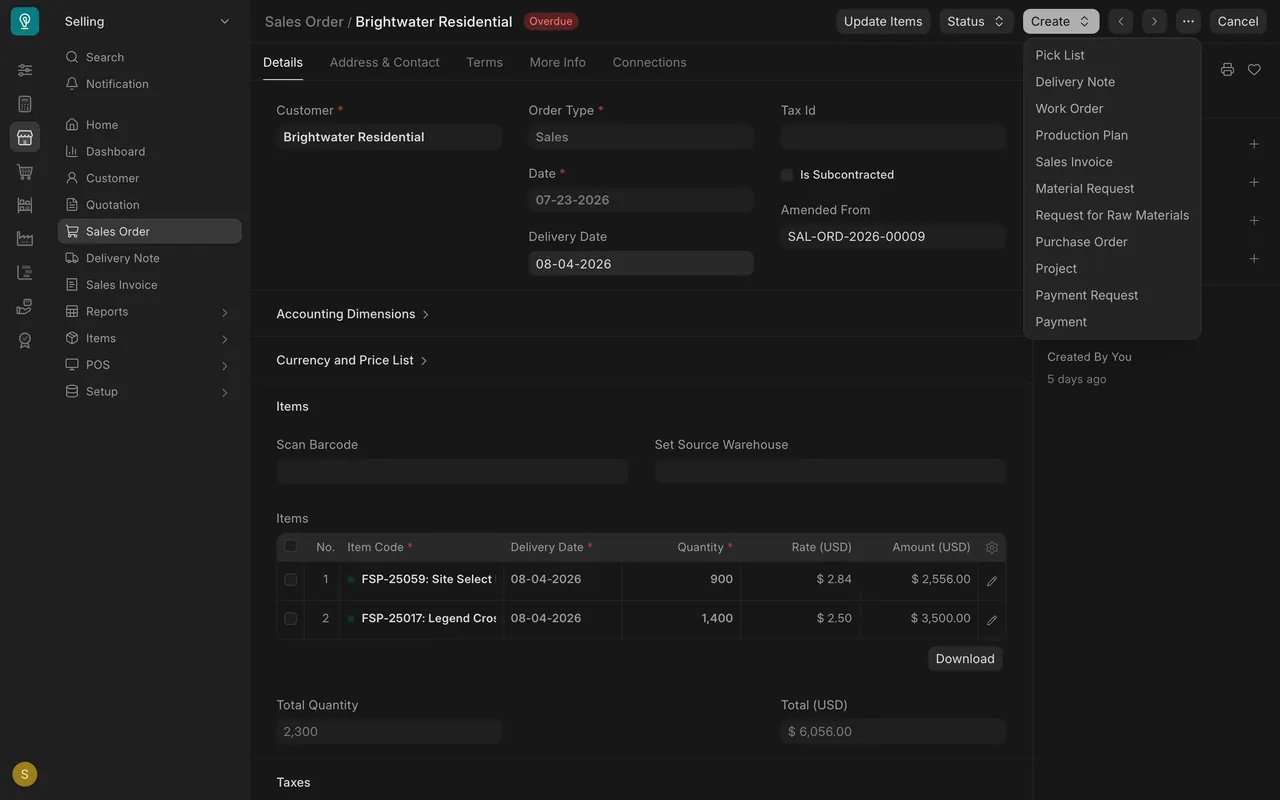The width and height of the screenshot is (1280, 800).
Task: Click the heart like icon
Action: tap(1254, 70)
